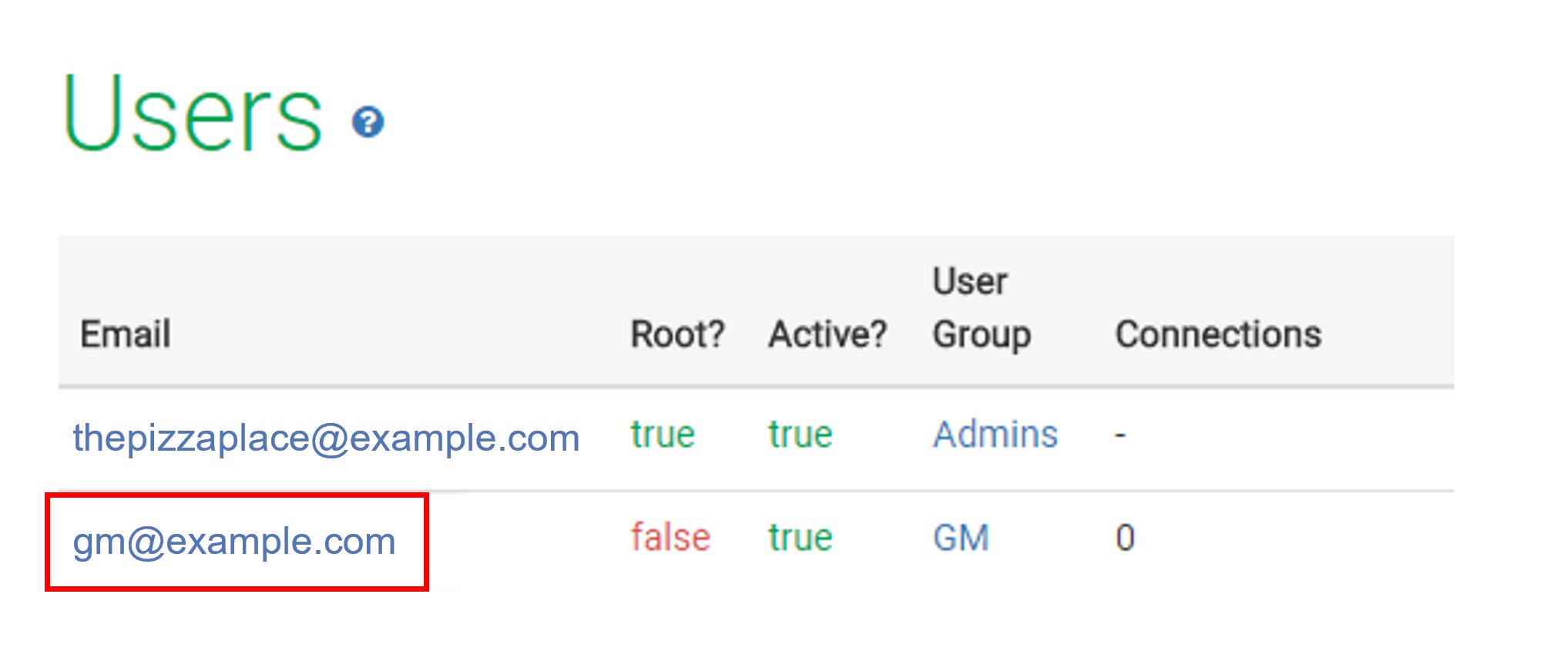Viewport: 1568px width, 651px height.
Task: Select the gm@example.com table row
Action: click(756, 541)
